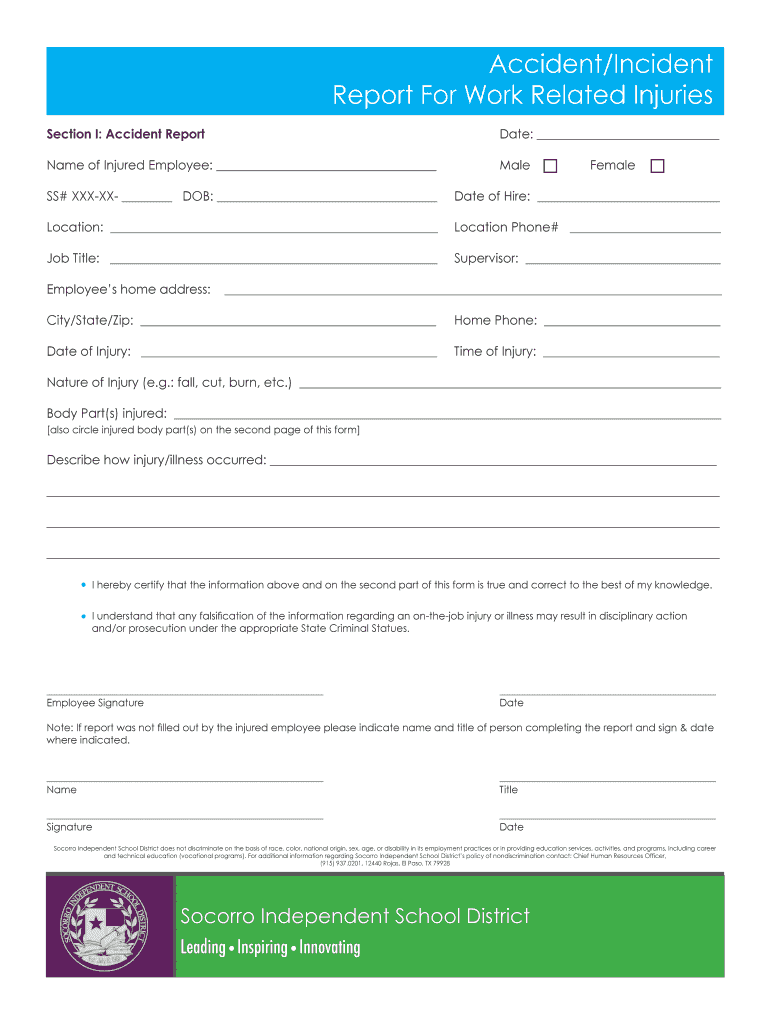
Task: Click the Nature of Injury field
Action: (x=510, y=382)
